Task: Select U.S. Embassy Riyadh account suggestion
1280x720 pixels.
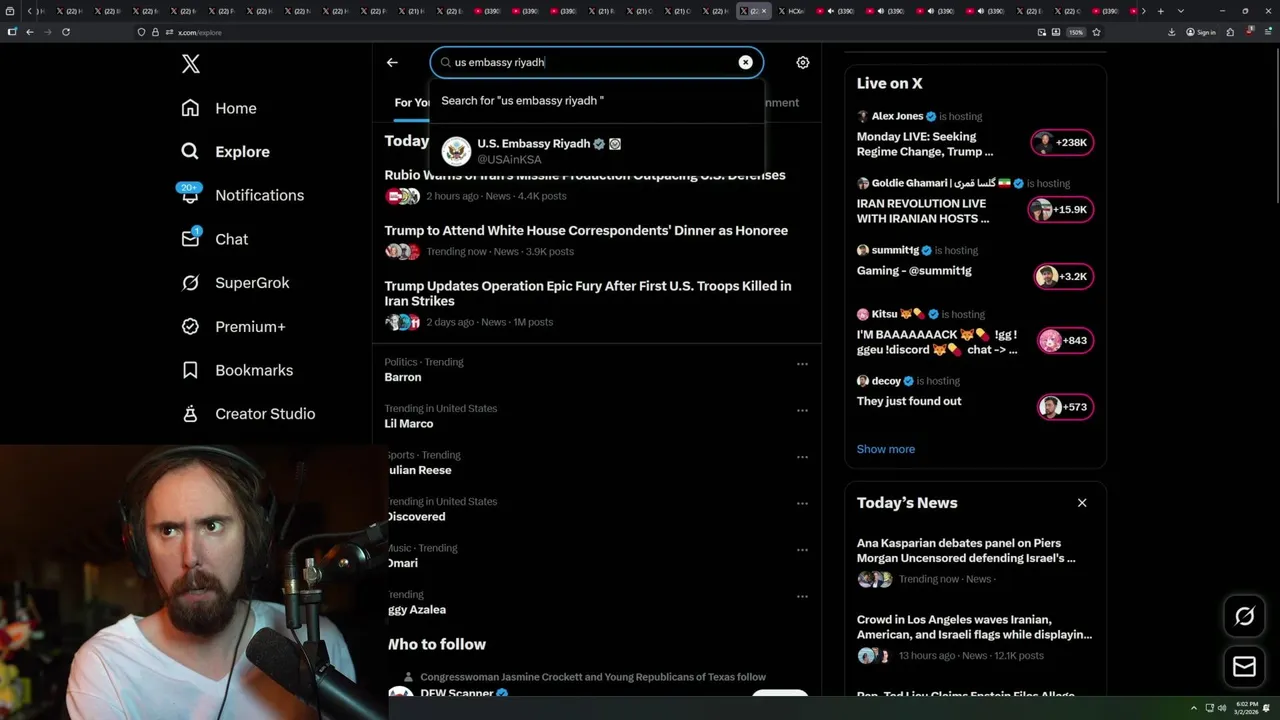Action: [597, 151]
